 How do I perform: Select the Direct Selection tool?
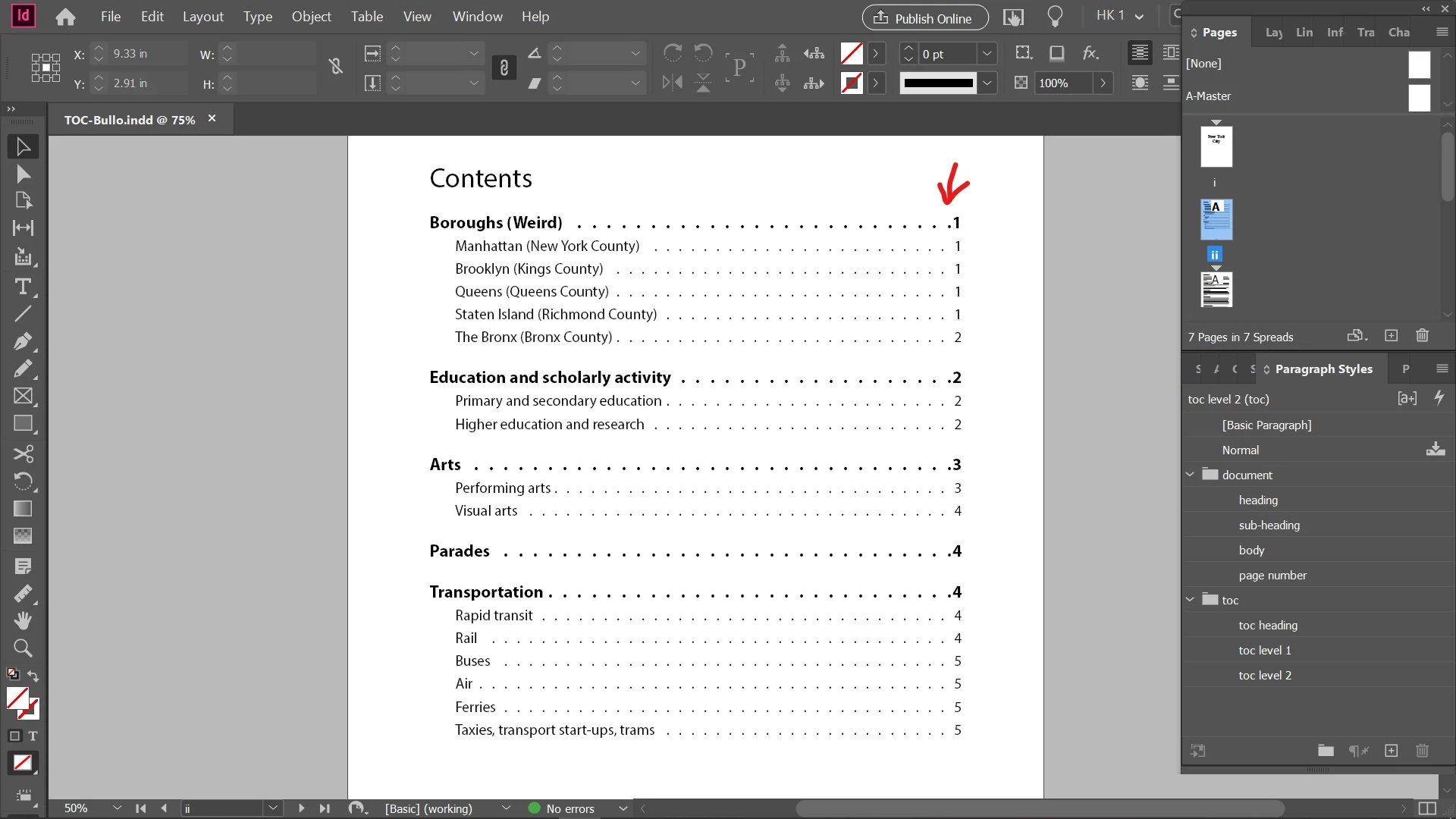coord(23,174)
